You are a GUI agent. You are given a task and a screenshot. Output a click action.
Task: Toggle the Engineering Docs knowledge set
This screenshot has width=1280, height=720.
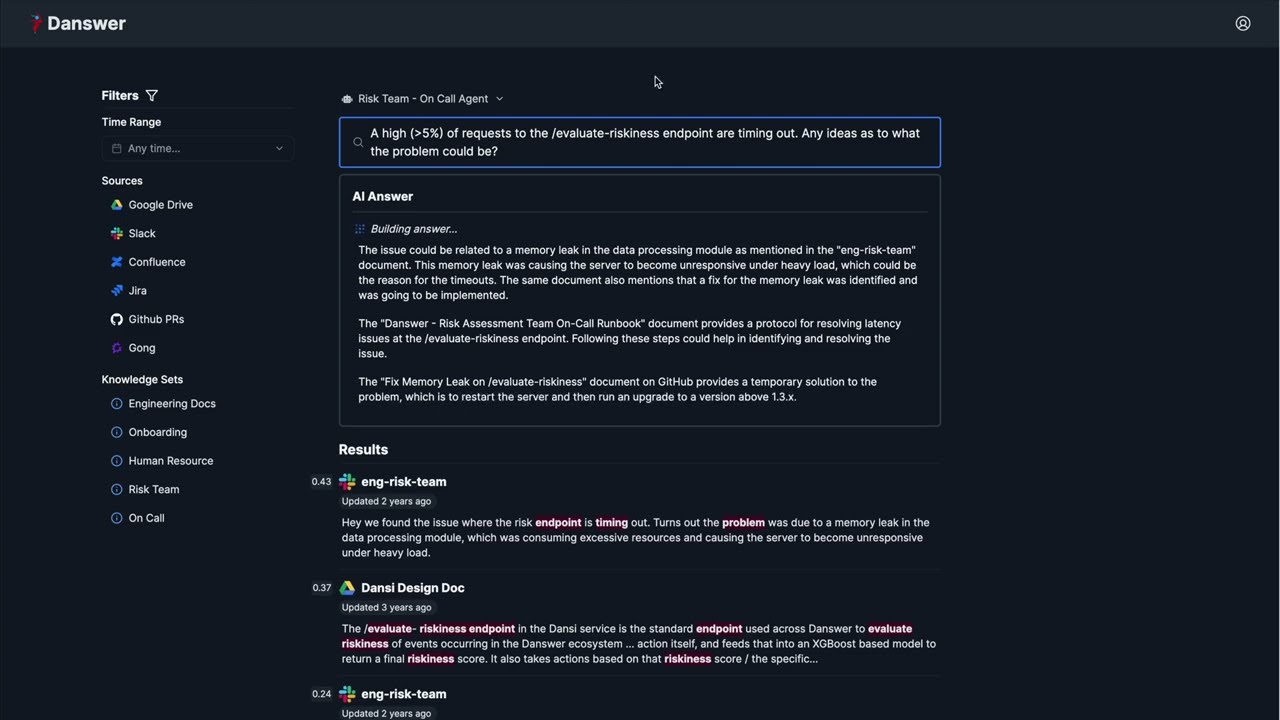click(163, 404)
